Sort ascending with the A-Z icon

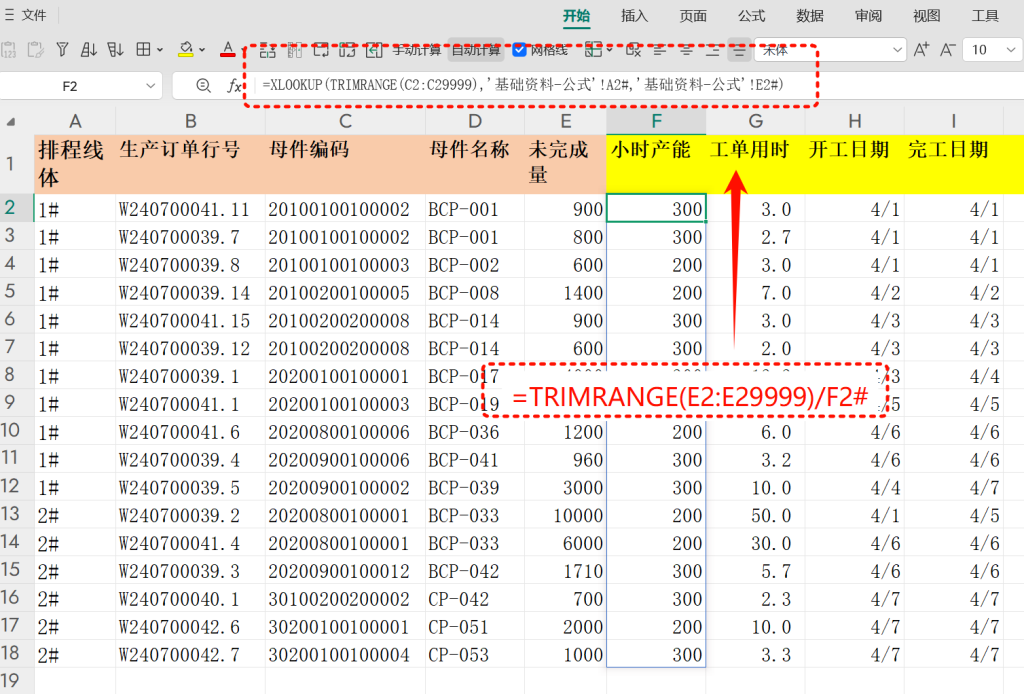[x=88, y=50]
